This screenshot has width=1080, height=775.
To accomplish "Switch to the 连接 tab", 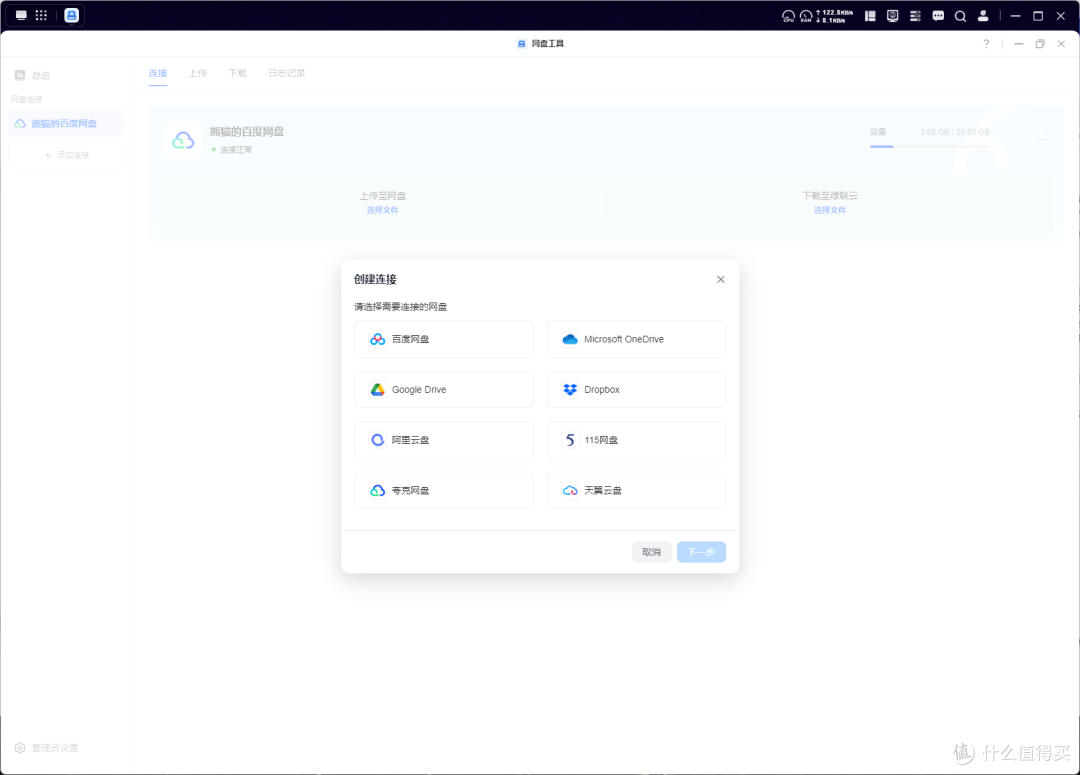I will click(158, 73).
